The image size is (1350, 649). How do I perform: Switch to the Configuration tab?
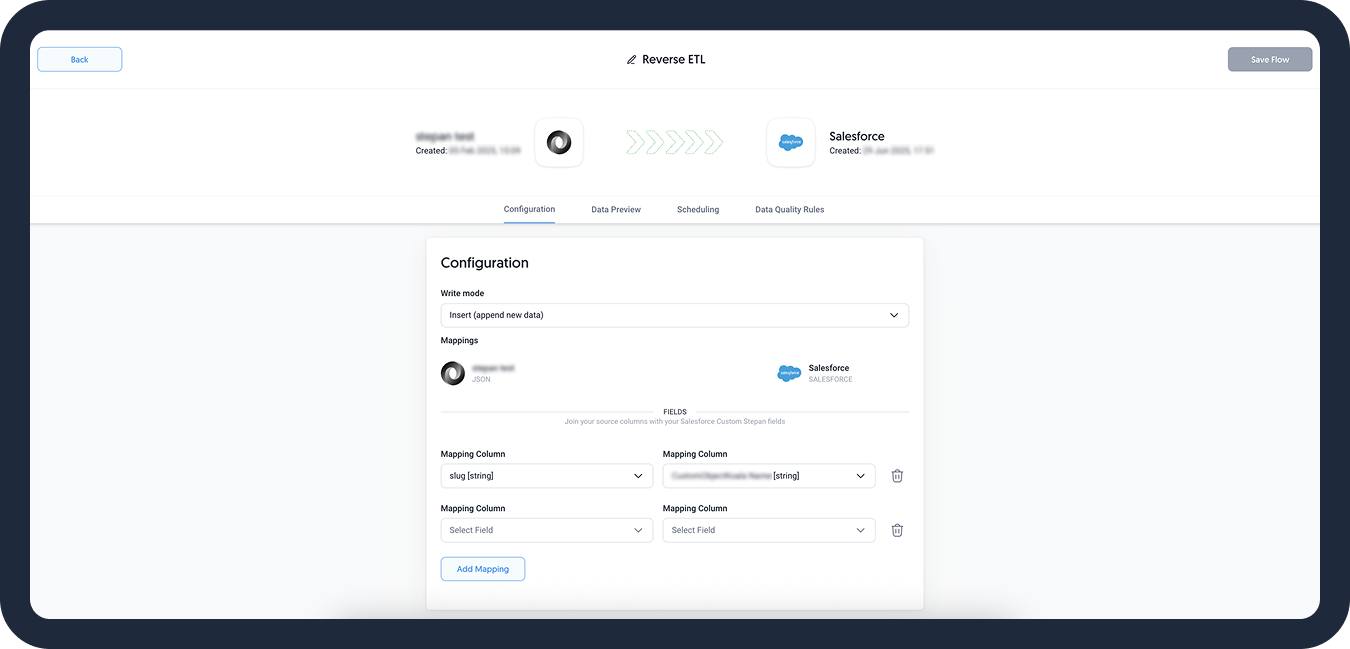(529, 209)
